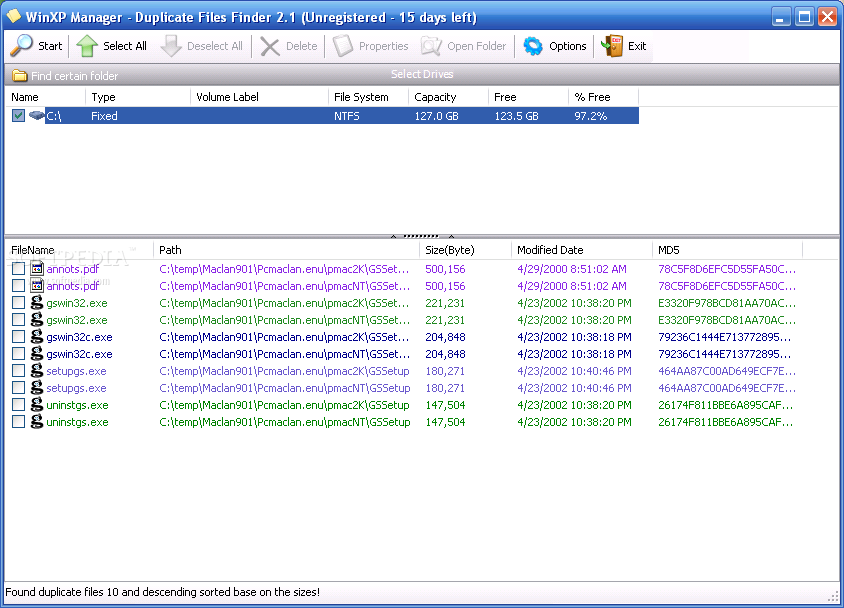Click setupgs.exe filename in pmacNT row

click(76, 388)
